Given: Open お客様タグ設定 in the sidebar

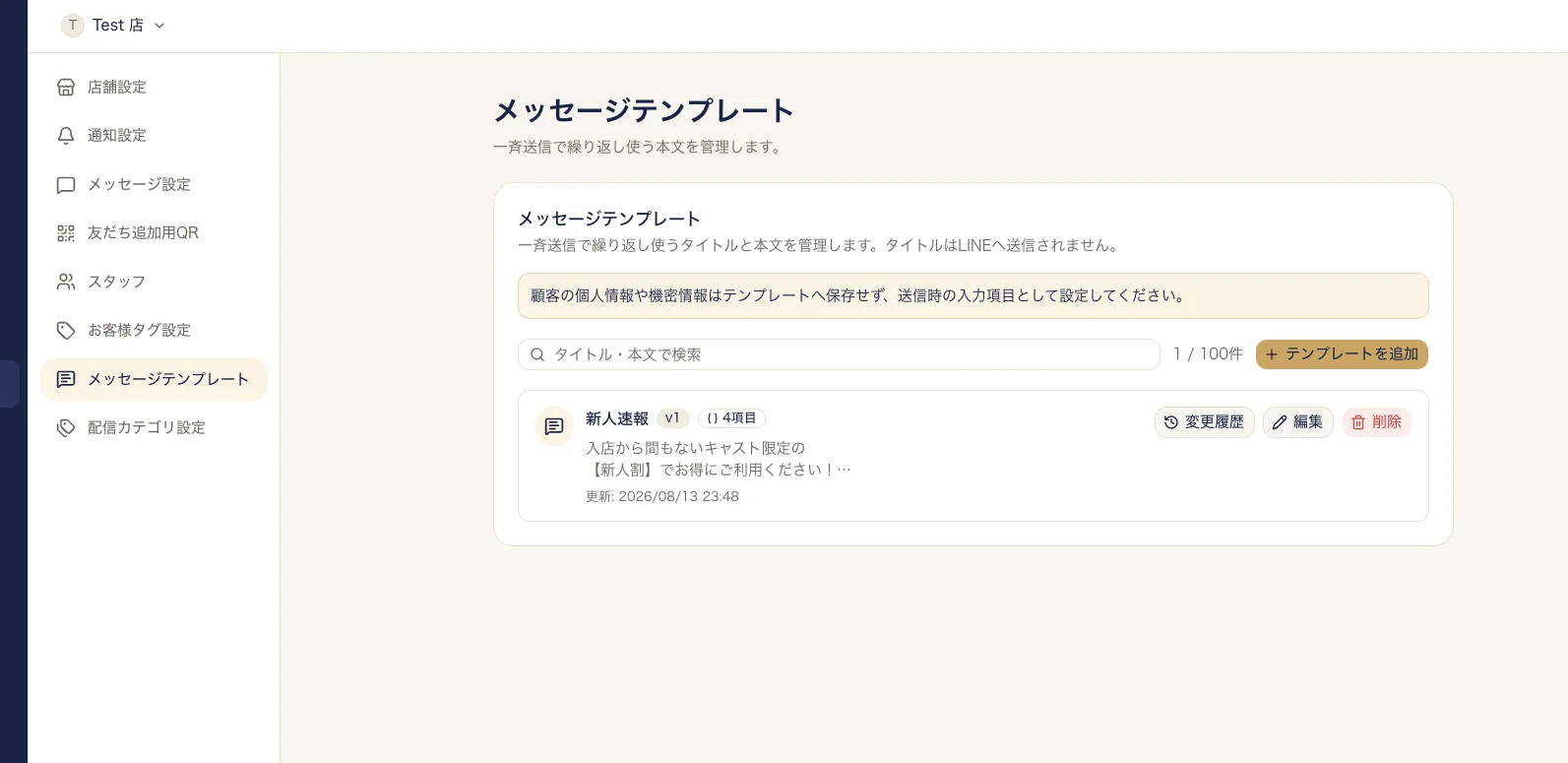Looking at the screenshot, I should (154, 330).
